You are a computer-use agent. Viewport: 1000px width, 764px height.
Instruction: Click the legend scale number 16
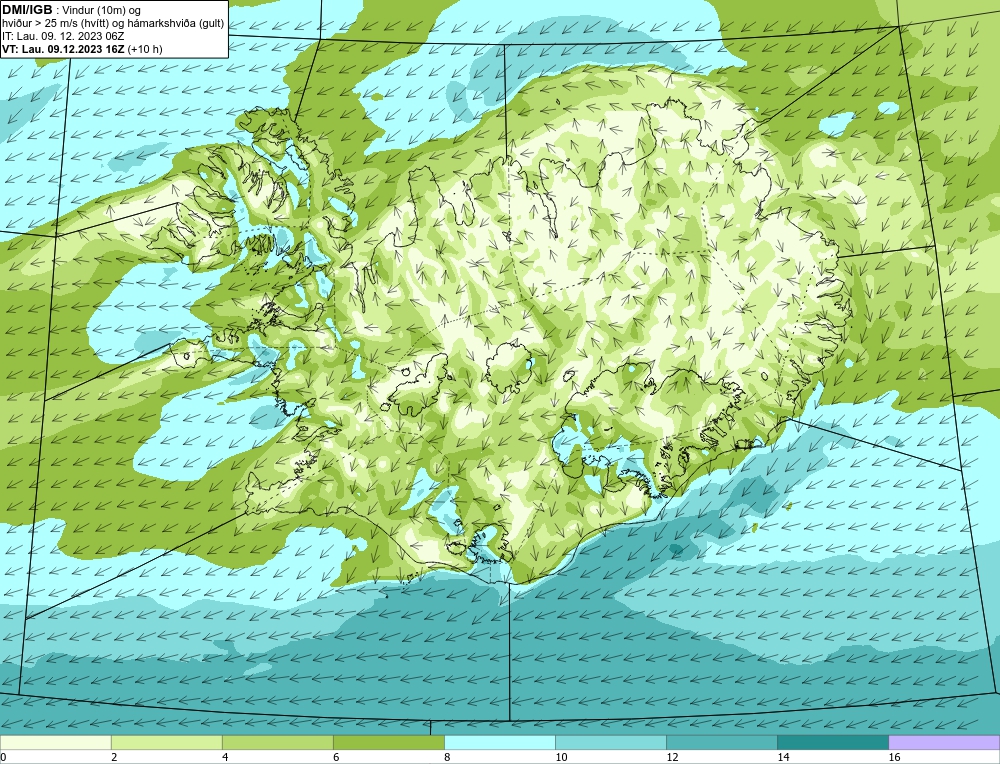coord(893,757)
